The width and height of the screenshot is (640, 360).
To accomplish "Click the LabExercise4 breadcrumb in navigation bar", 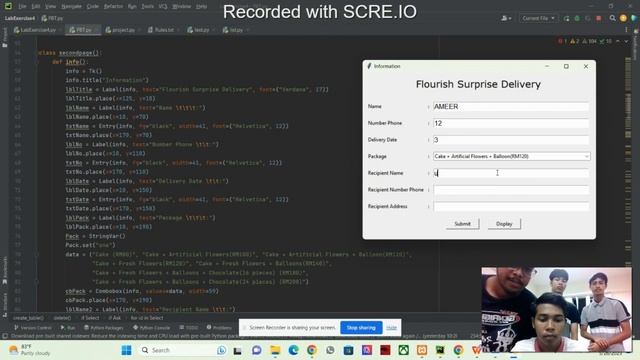I will point(20,18).
